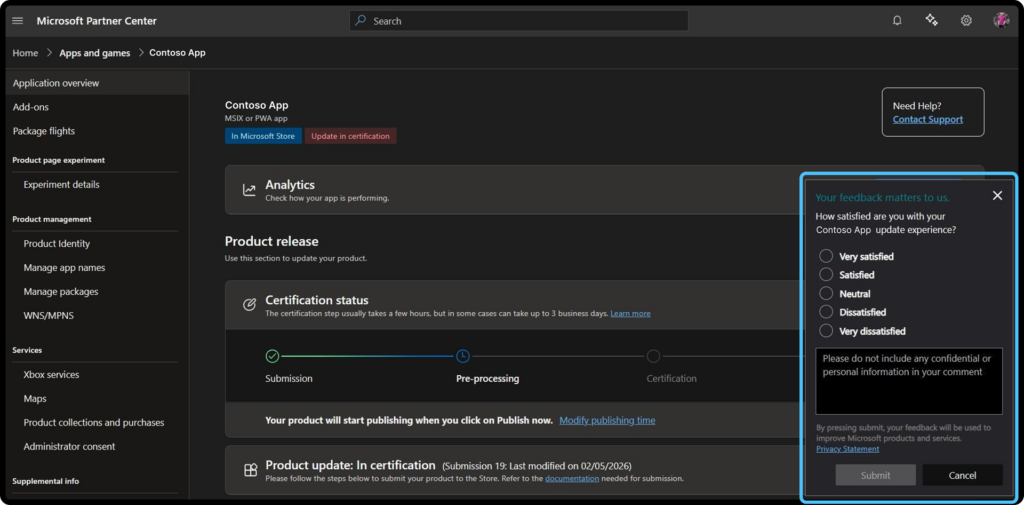Open Manage packages page
This screenshot has width=1024, height=505.
coord(61,292)
